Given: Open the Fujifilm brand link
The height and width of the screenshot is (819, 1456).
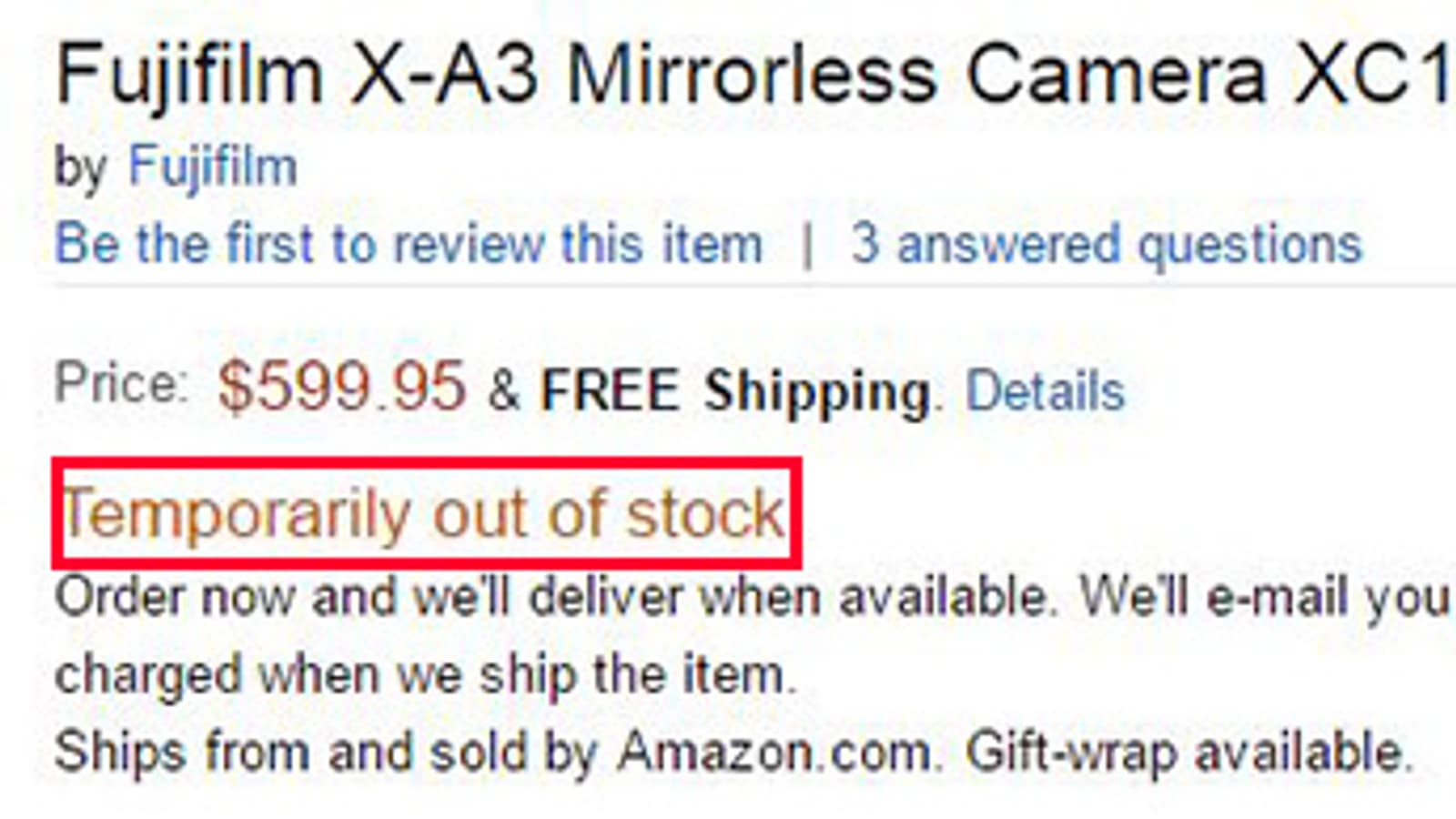Looking at the screenshot, I should [212, 167].
